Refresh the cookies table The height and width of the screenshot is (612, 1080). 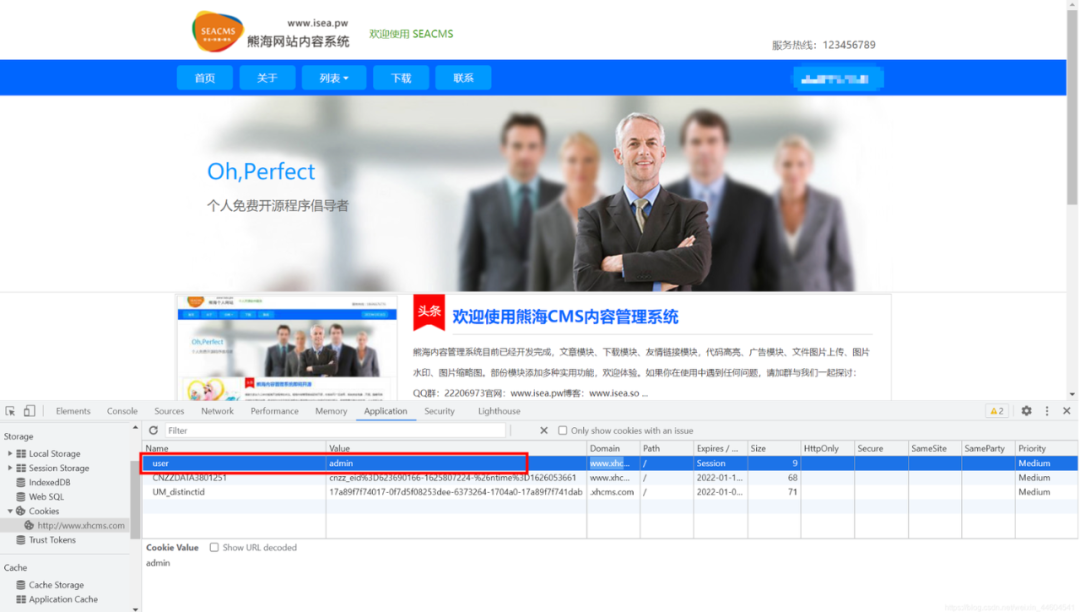click(x=154, y=430)
